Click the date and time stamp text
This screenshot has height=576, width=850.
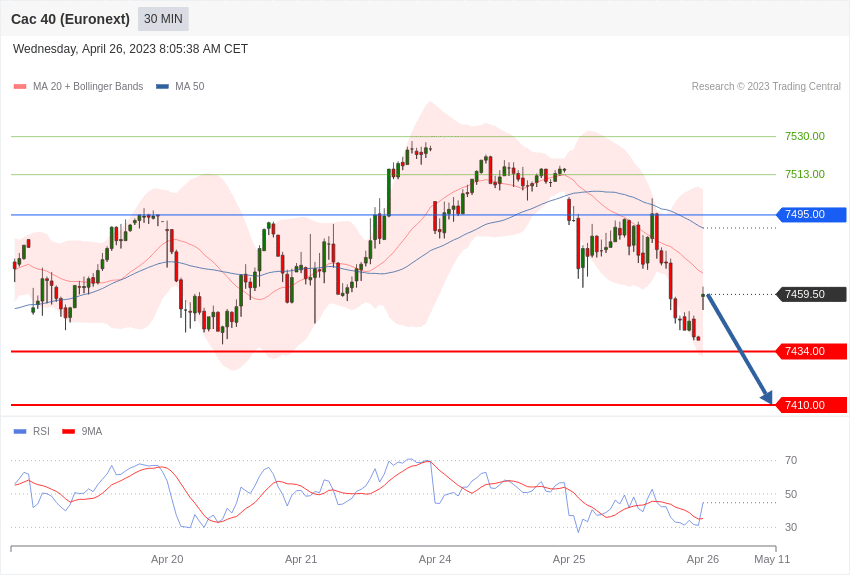[x=130, y=49]
